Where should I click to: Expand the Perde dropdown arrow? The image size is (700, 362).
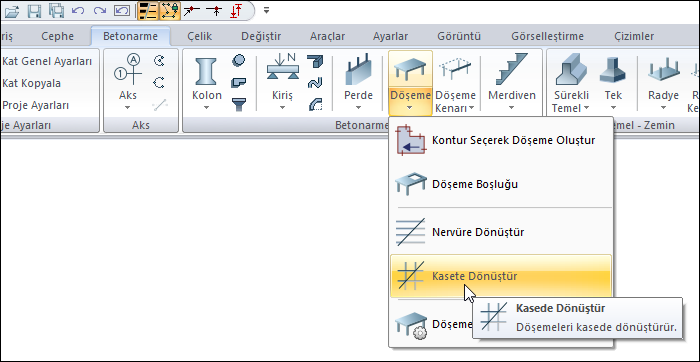click(359, 107)
